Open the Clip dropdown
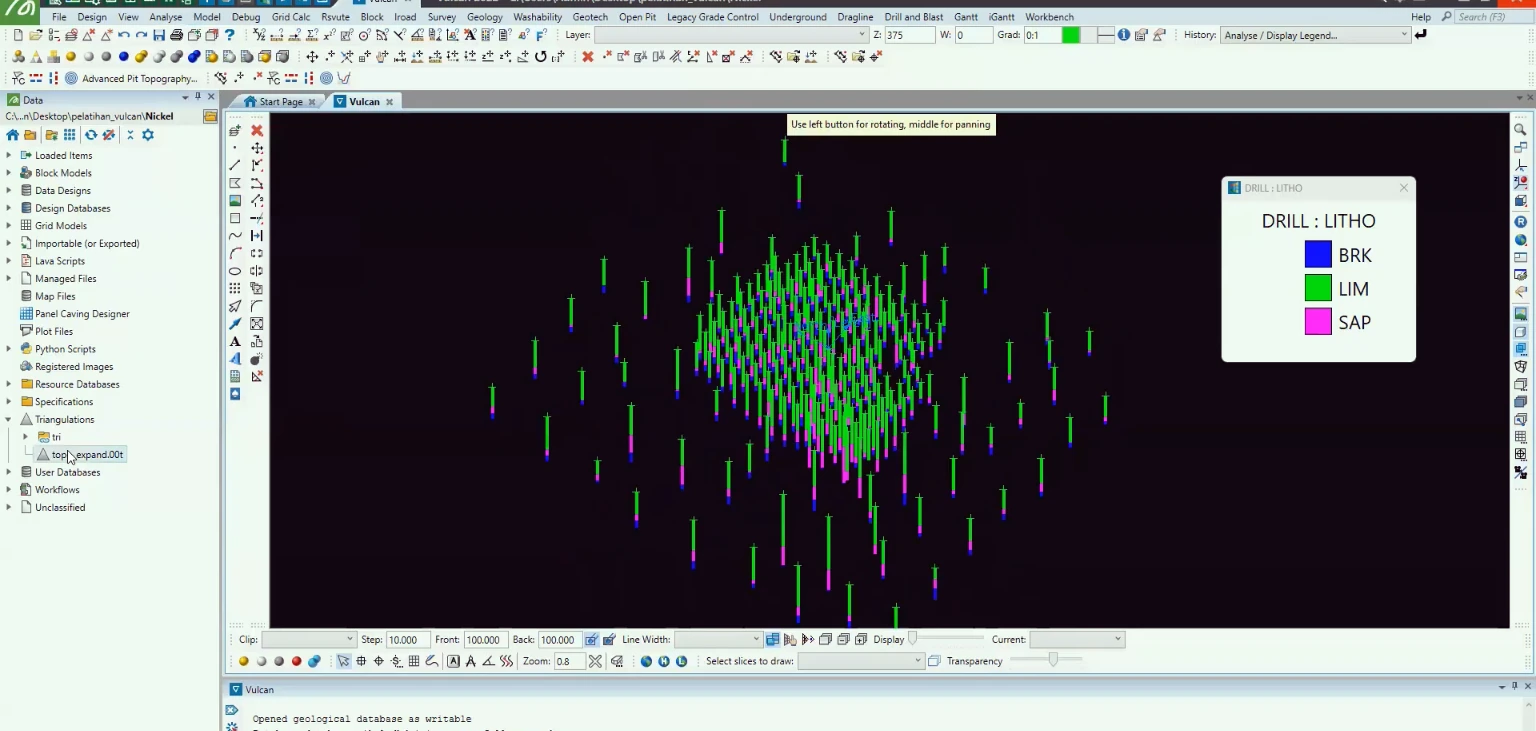Viewport: 1536px width, 731px height. [x=308, y=640]
